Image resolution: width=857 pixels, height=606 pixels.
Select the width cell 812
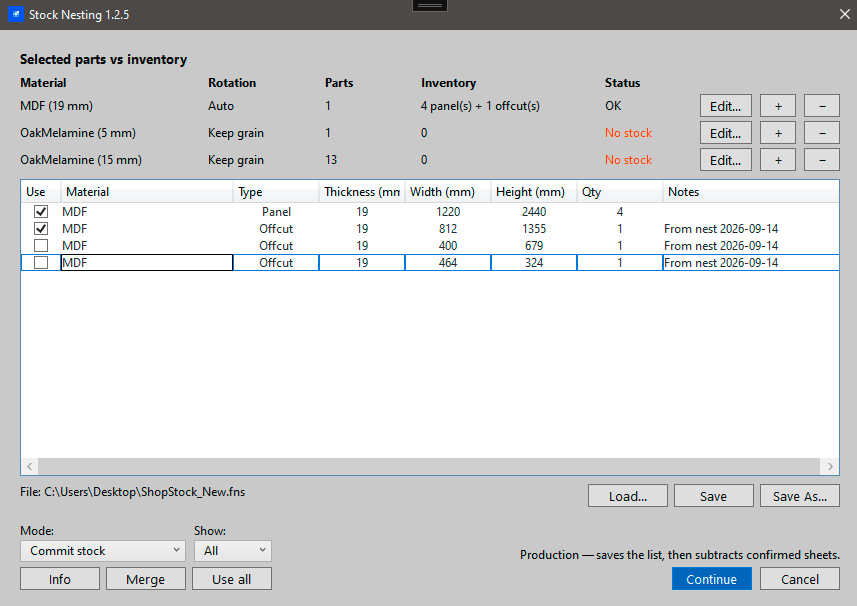point(448,228)
